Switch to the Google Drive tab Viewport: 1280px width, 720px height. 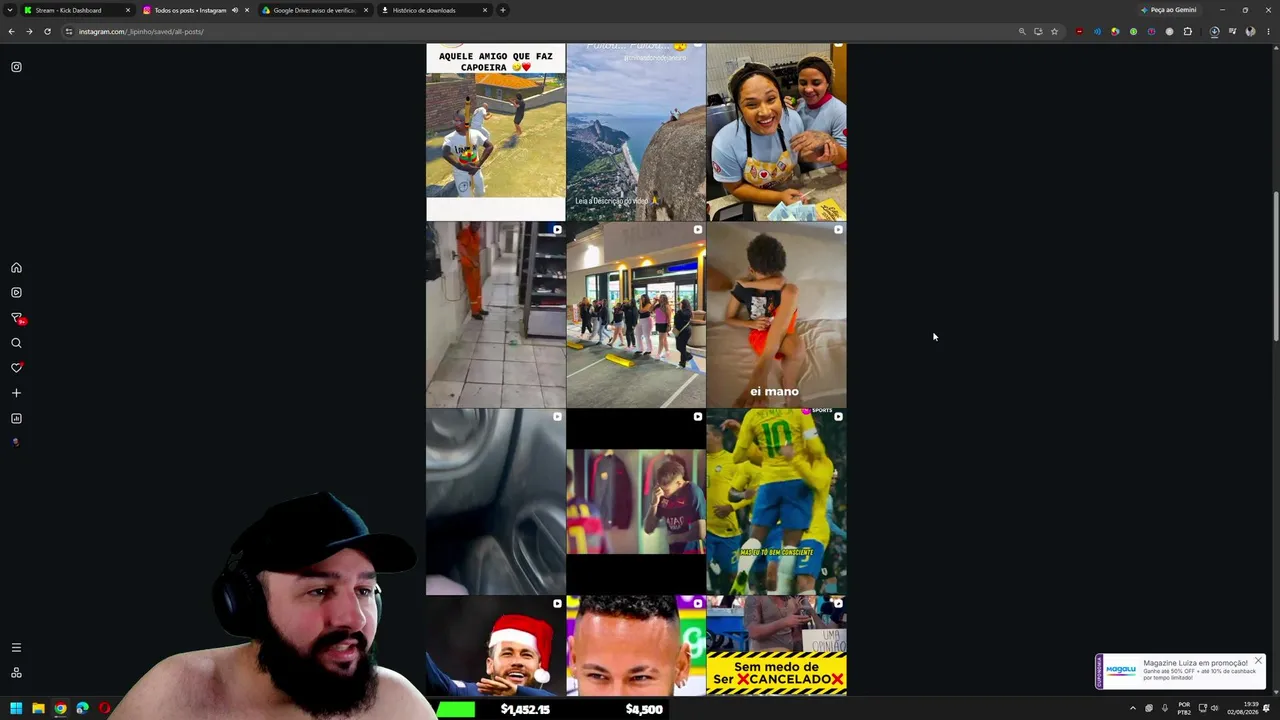(315, 10)
